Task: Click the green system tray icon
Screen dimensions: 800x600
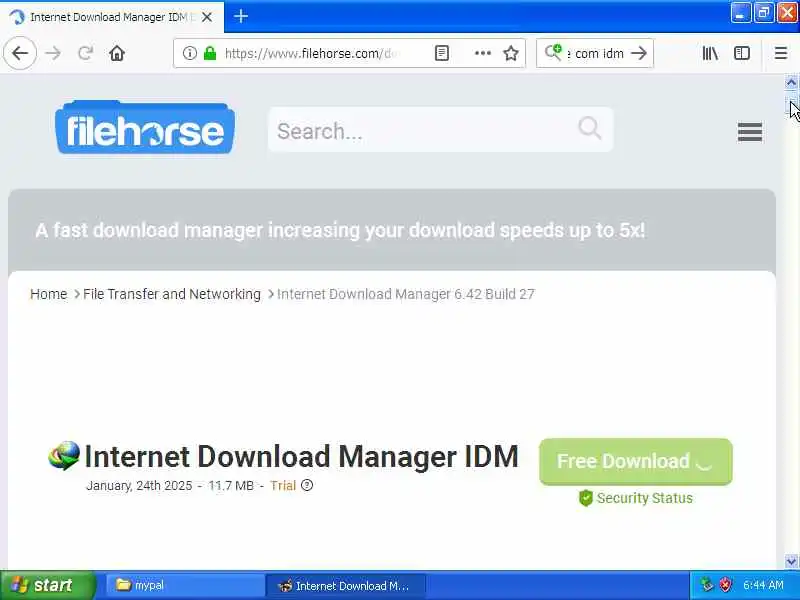Action: (x=707, y=584)
